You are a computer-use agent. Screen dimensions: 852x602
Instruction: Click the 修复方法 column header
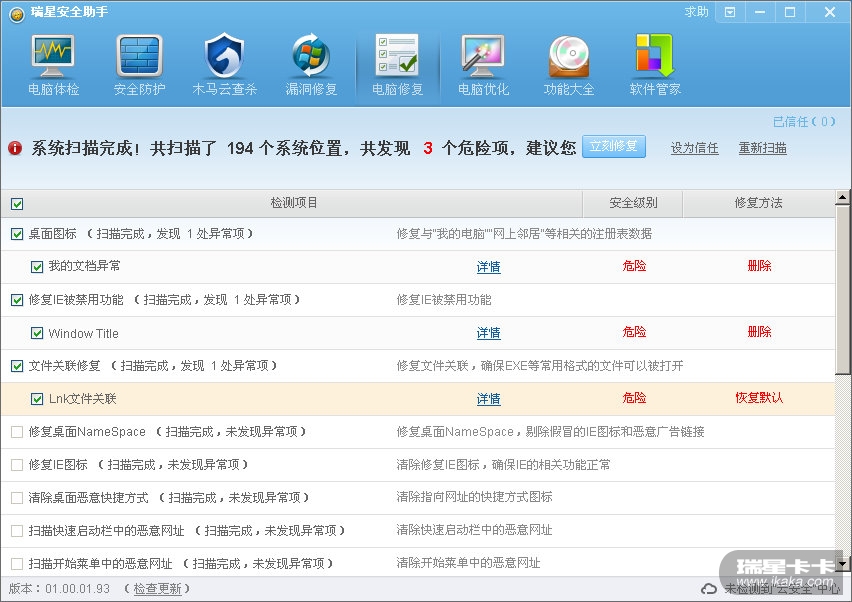coord(759,203)
